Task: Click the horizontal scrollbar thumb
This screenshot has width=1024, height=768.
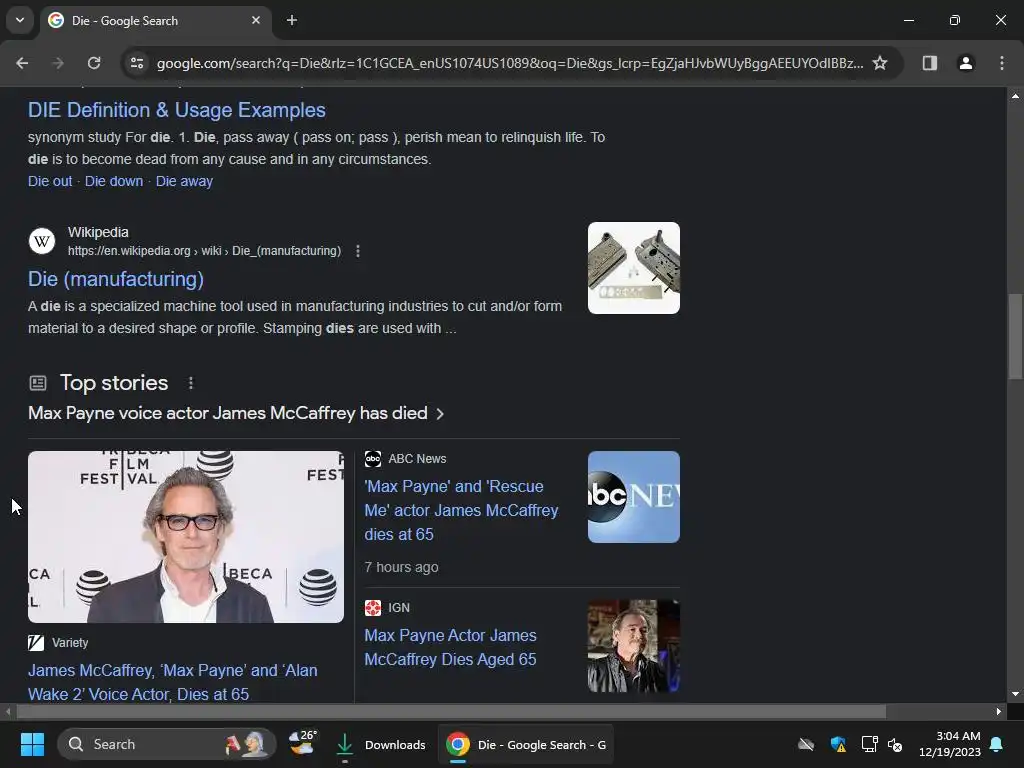Action: 451,711
